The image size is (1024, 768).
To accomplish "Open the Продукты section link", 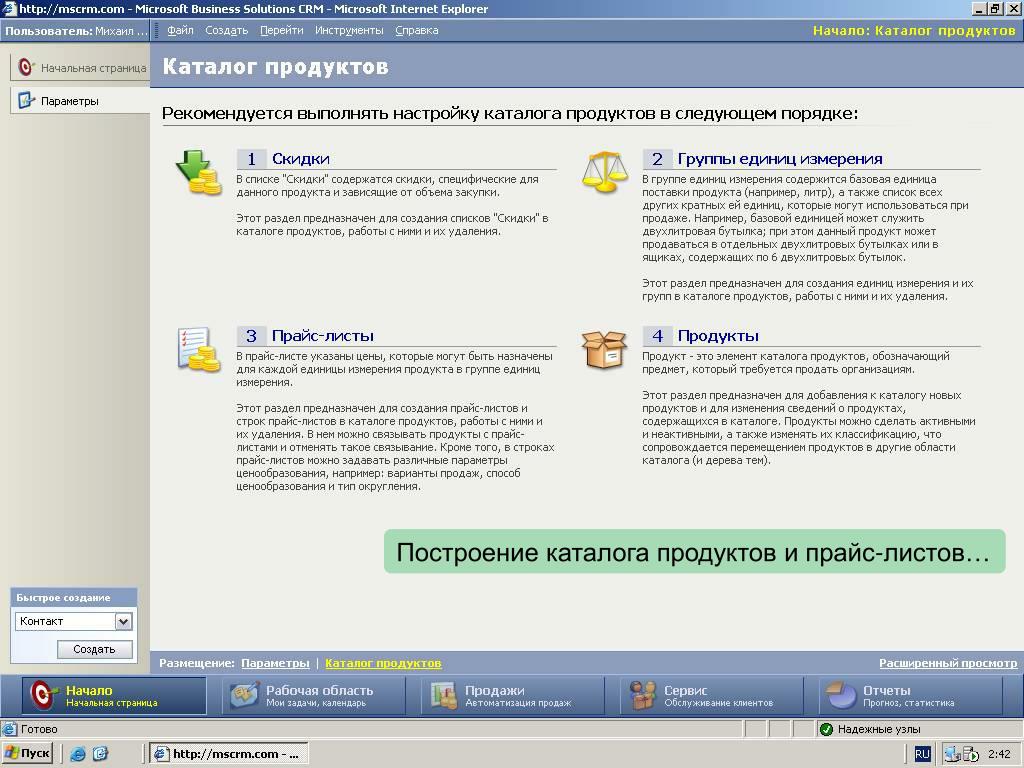I will point(718,336).
